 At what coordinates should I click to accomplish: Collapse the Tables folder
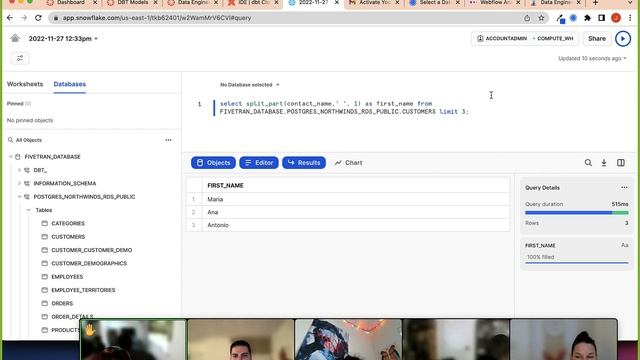(x=29, y=210)
